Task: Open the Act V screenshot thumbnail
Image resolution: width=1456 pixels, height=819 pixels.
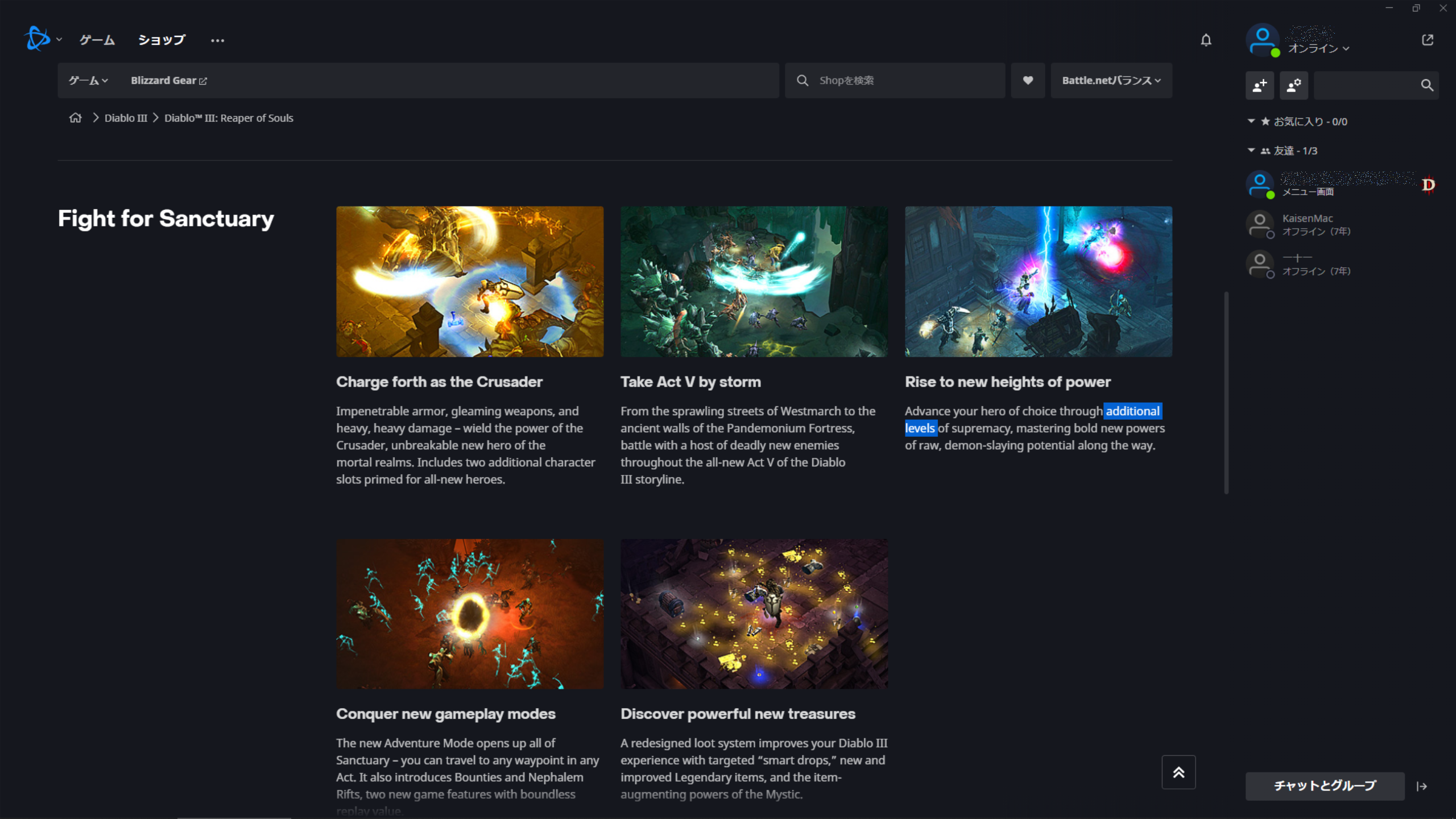Action: [x=754, y=281]
